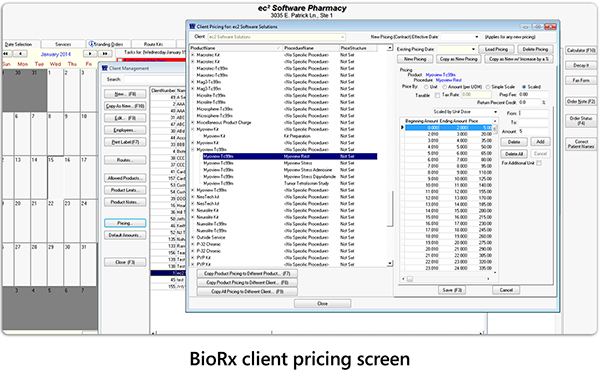Viewport: 600px width, 389px height.
Task: Click the Load Pricing button
Action: point(496,49)
